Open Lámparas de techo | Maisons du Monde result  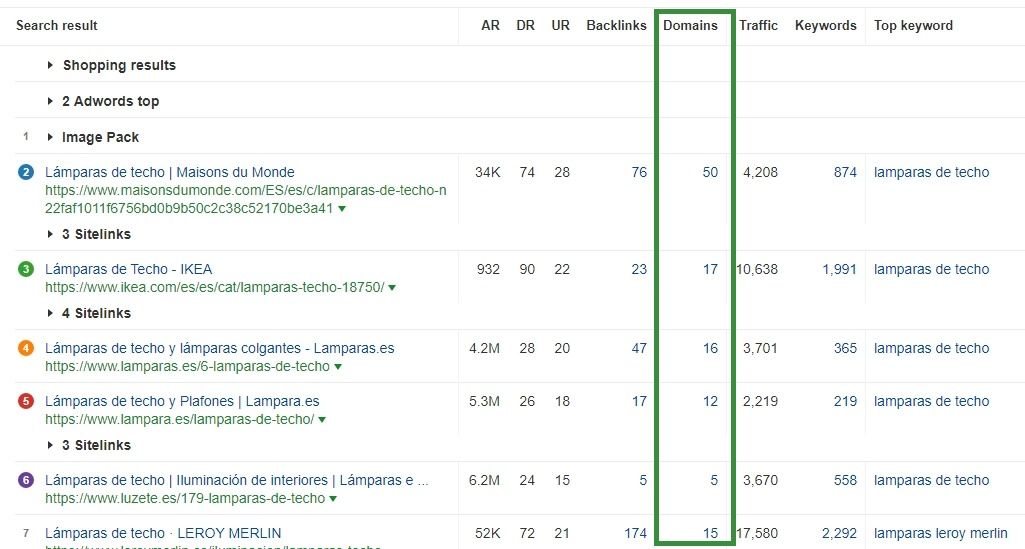click(x=170, y=173)
